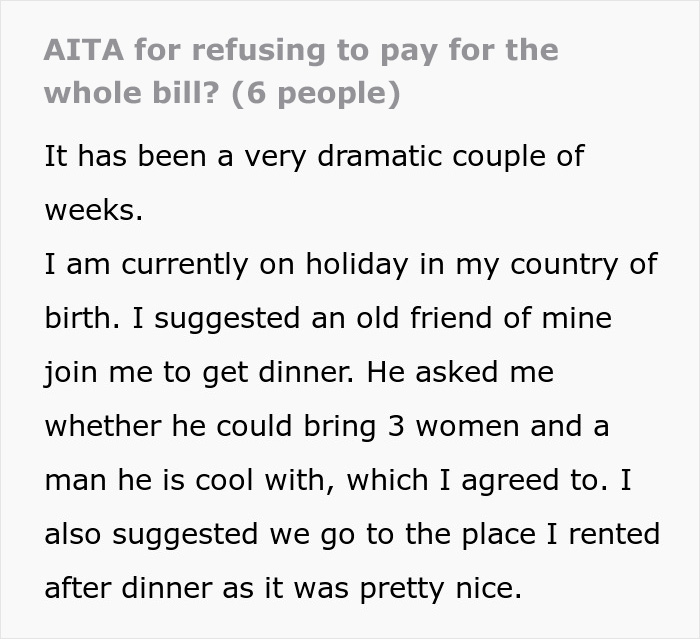
Task: Click the phrase "He asked me"
Action: [459, 373]
